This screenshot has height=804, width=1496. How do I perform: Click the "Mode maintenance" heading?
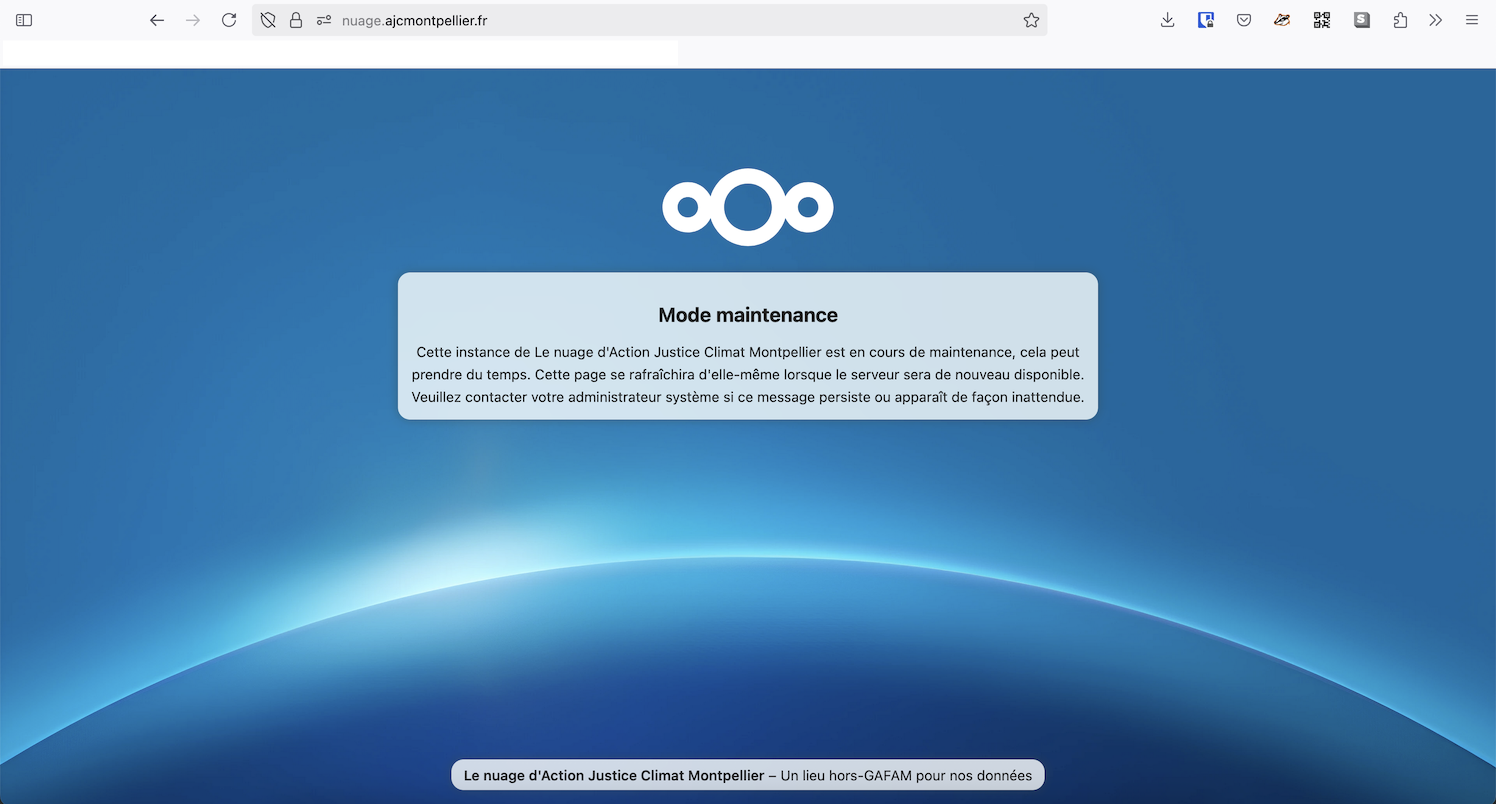pyautogui.click(x=748, y=315)
